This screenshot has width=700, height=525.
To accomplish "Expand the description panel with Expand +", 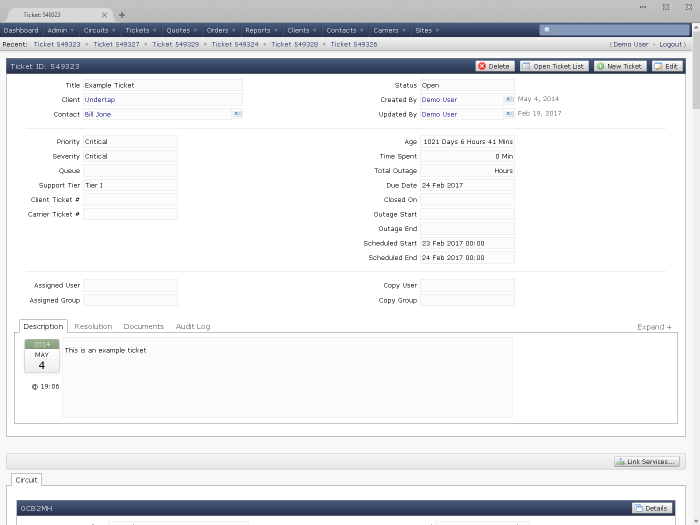I will click(654, 327).
